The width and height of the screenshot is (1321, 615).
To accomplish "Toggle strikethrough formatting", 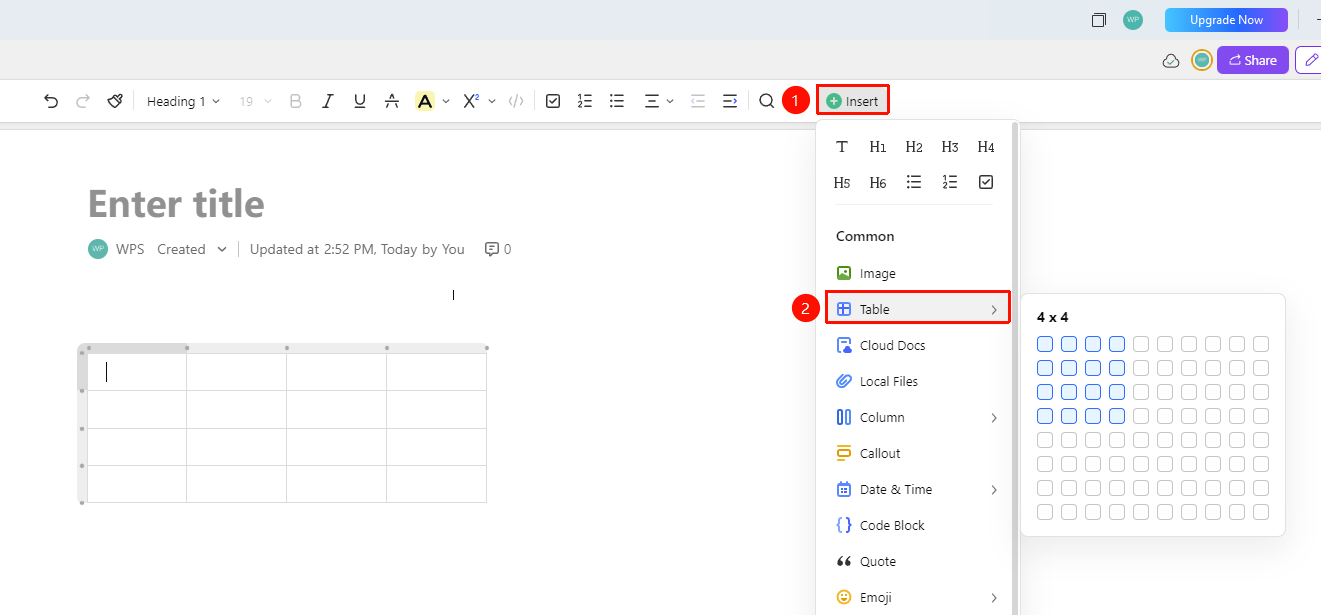I will click(x=392, y=101).
